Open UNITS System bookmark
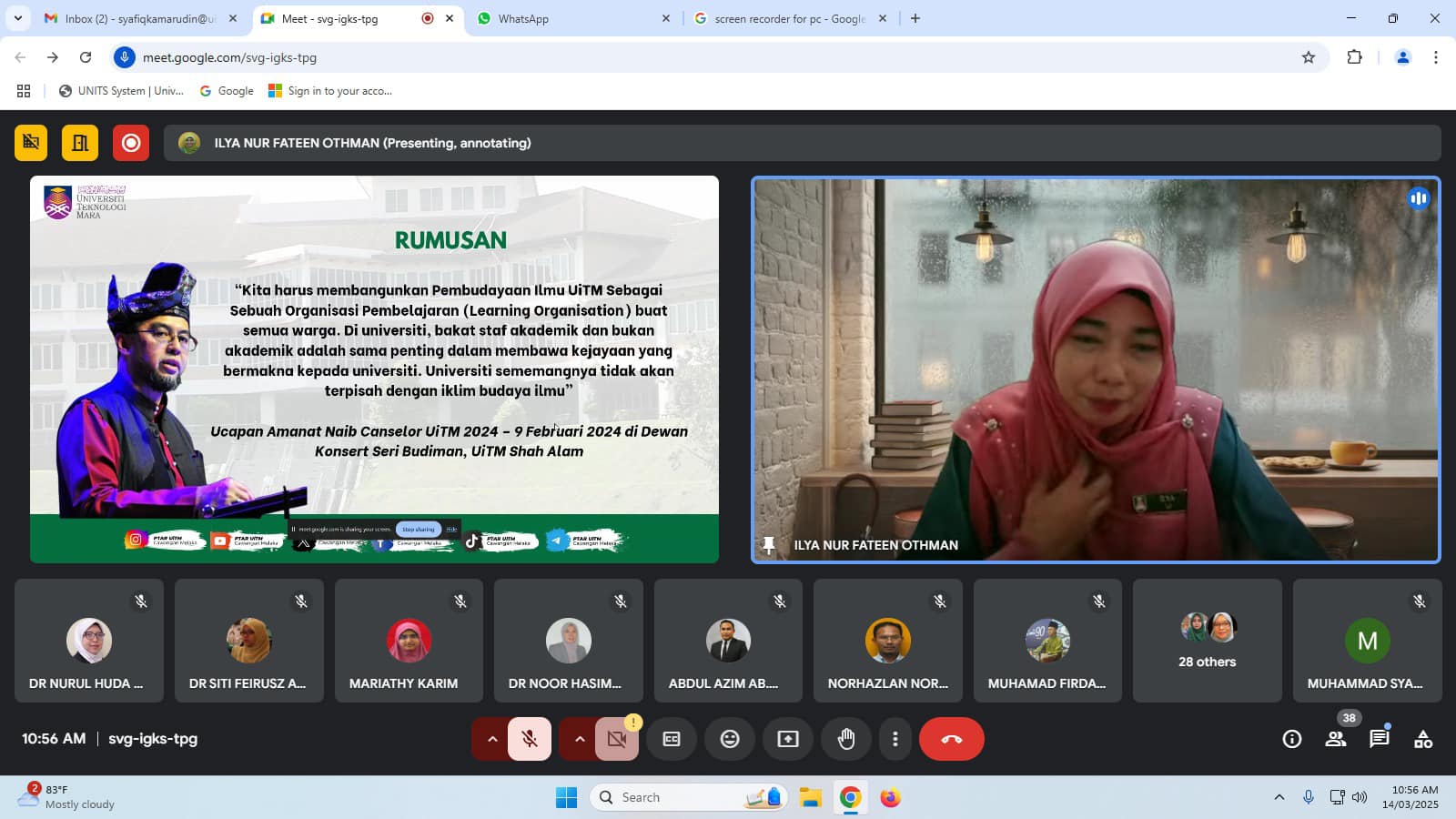The width and height of the screenshot is (1456, 819). click(121, 91)
